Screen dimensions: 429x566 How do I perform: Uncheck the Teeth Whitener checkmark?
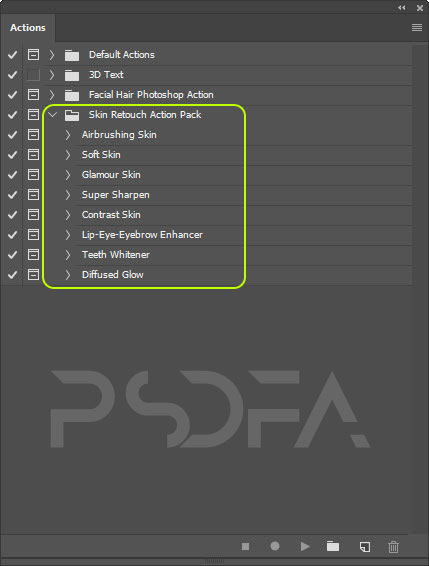(13, 255)
